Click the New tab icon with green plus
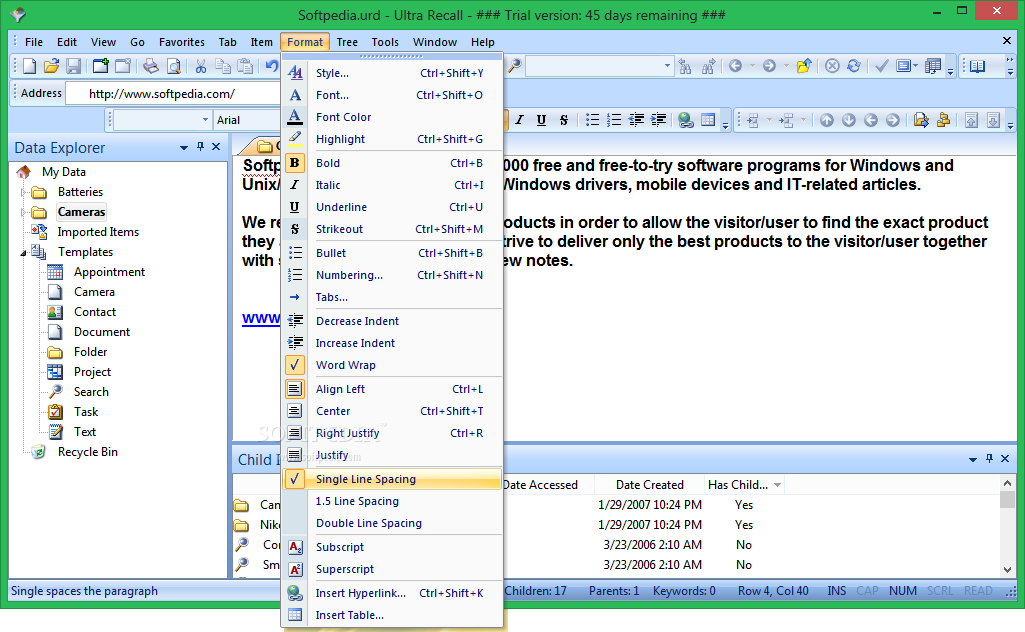Viewport: 1025px width, 632px height. click(101, 66)
